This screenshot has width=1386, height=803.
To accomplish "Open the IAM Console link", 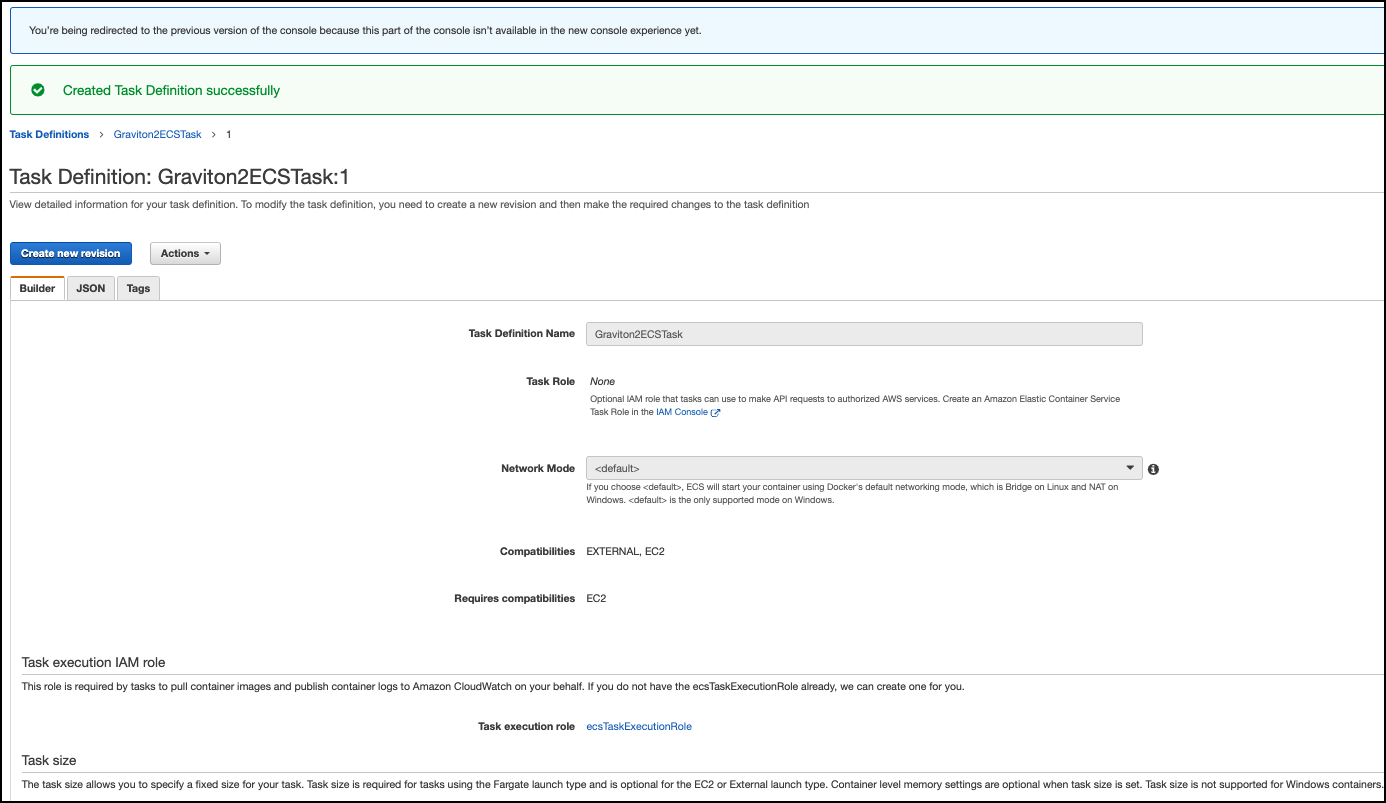I will click(x=682, y=412).
